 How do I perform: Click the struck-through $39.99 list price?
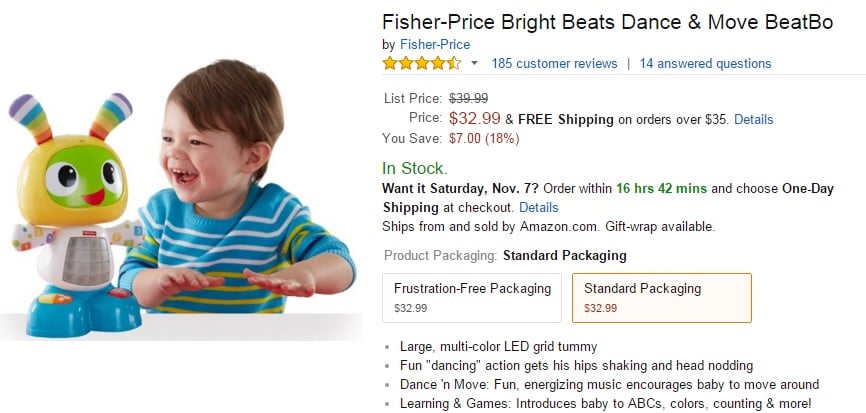[x=468, y=98]
